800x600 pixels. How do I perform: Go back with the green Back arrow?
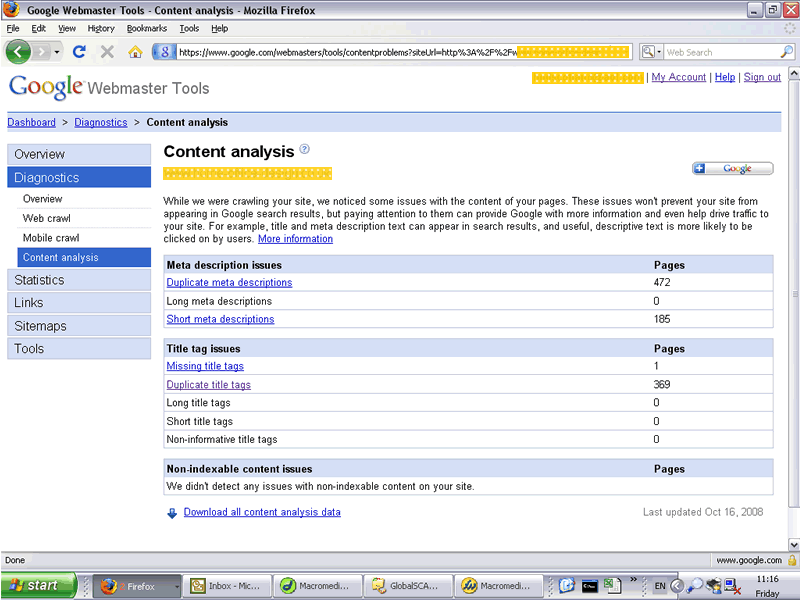point(18,52)
